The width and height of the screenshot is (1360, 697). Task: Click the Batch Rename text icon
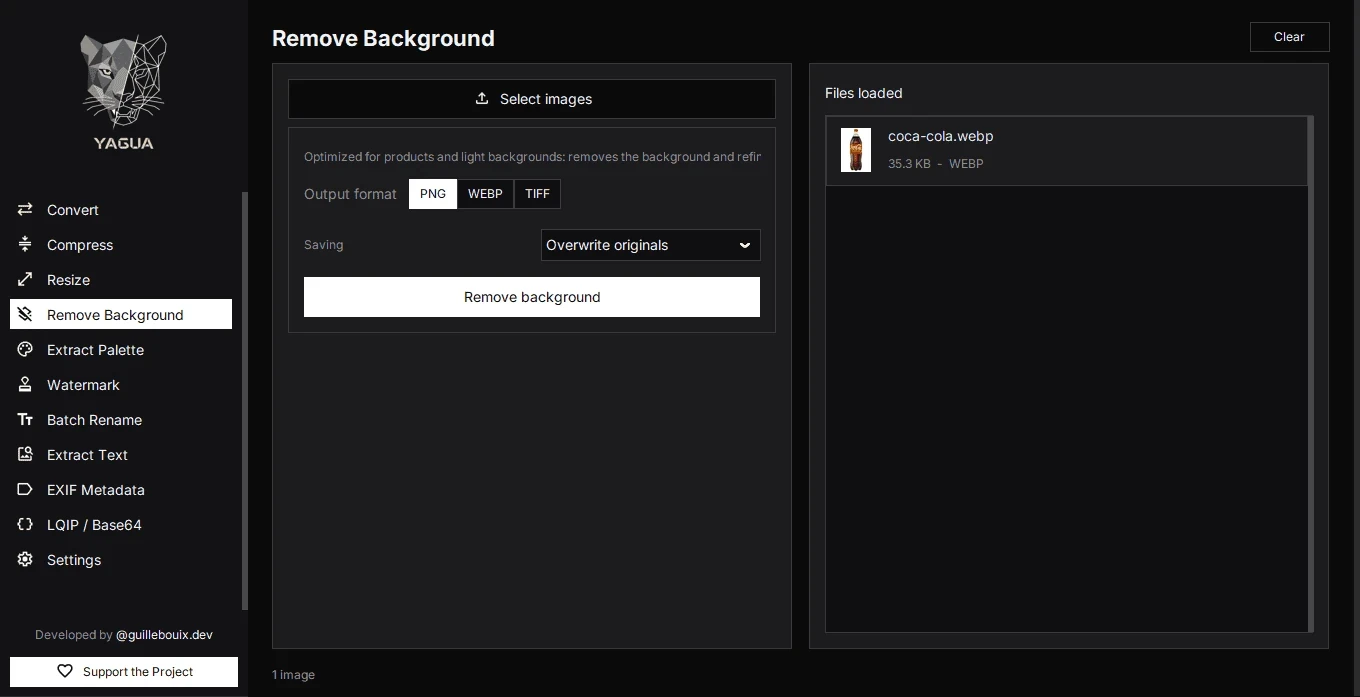(25, 420)
